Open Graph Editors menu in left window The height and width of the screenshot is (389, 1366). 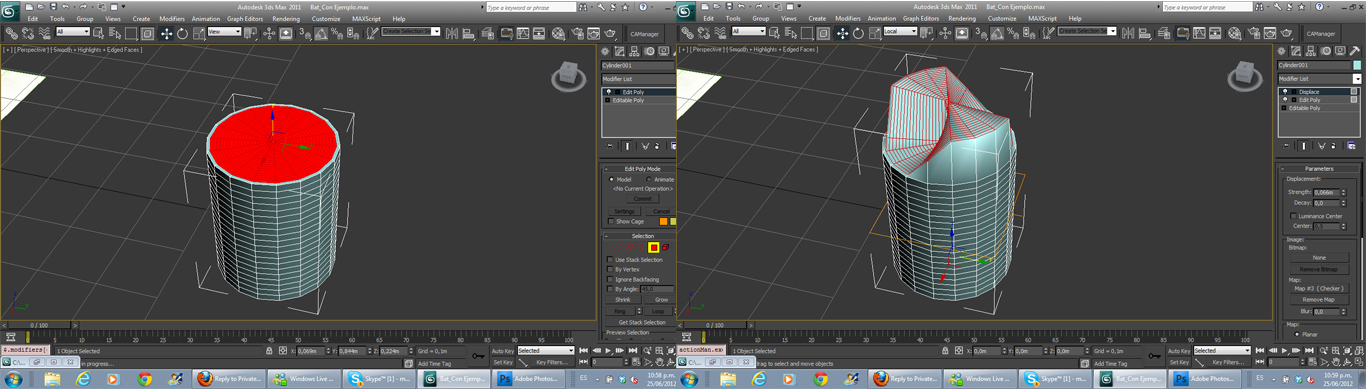pyautogui.click(x=245, y=18)
